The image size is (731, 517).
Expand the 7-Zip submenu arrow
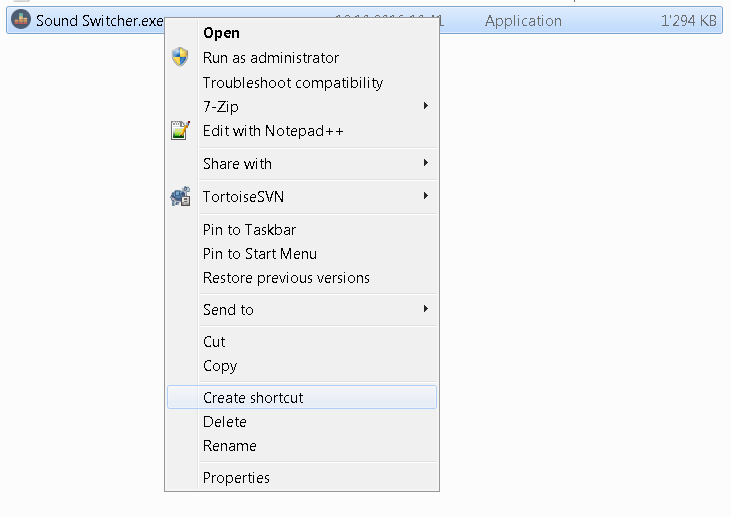click(426, 106)
